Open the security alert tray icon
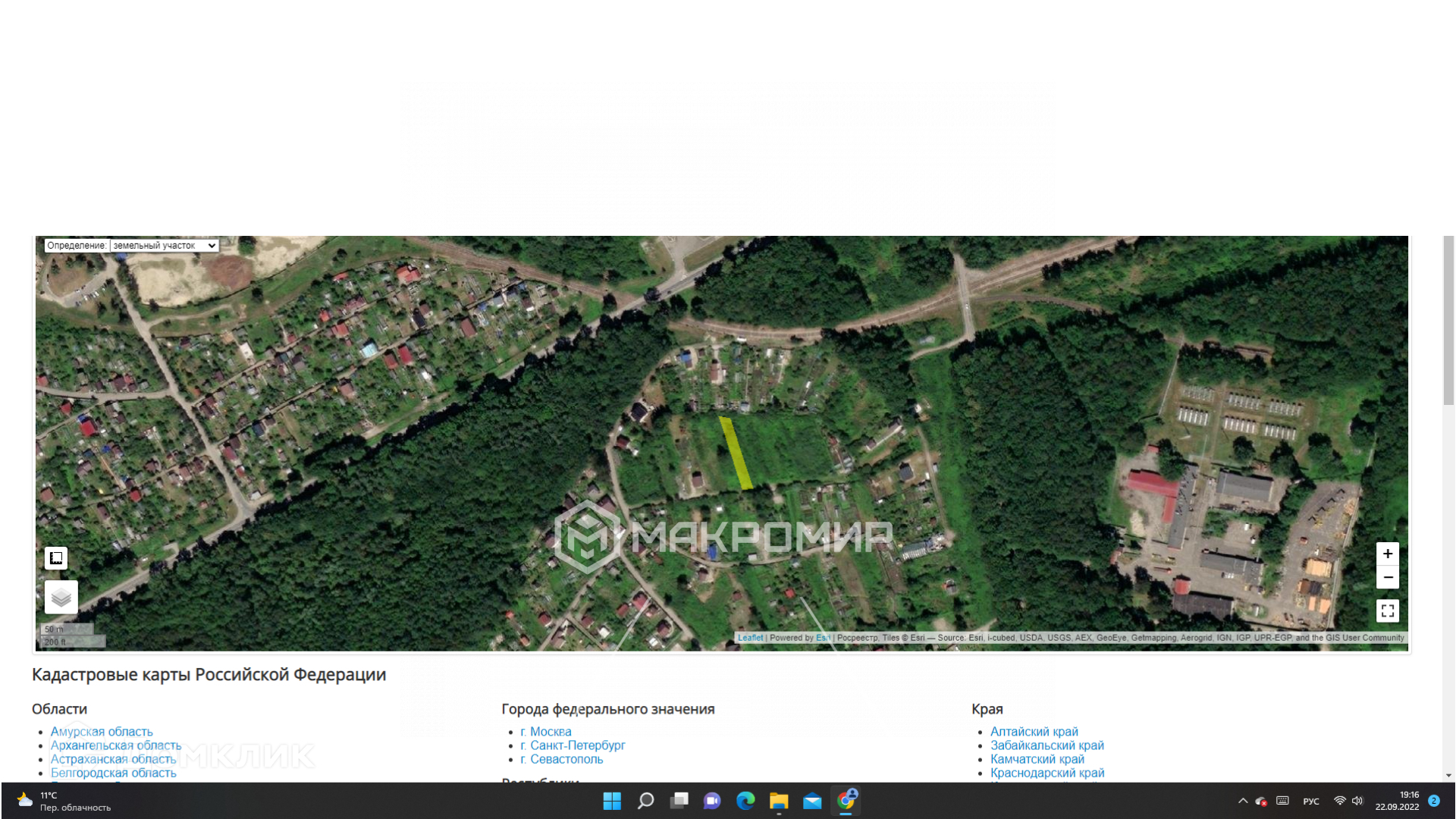This screenshot has width=1456, height=819. [1261, 801]
